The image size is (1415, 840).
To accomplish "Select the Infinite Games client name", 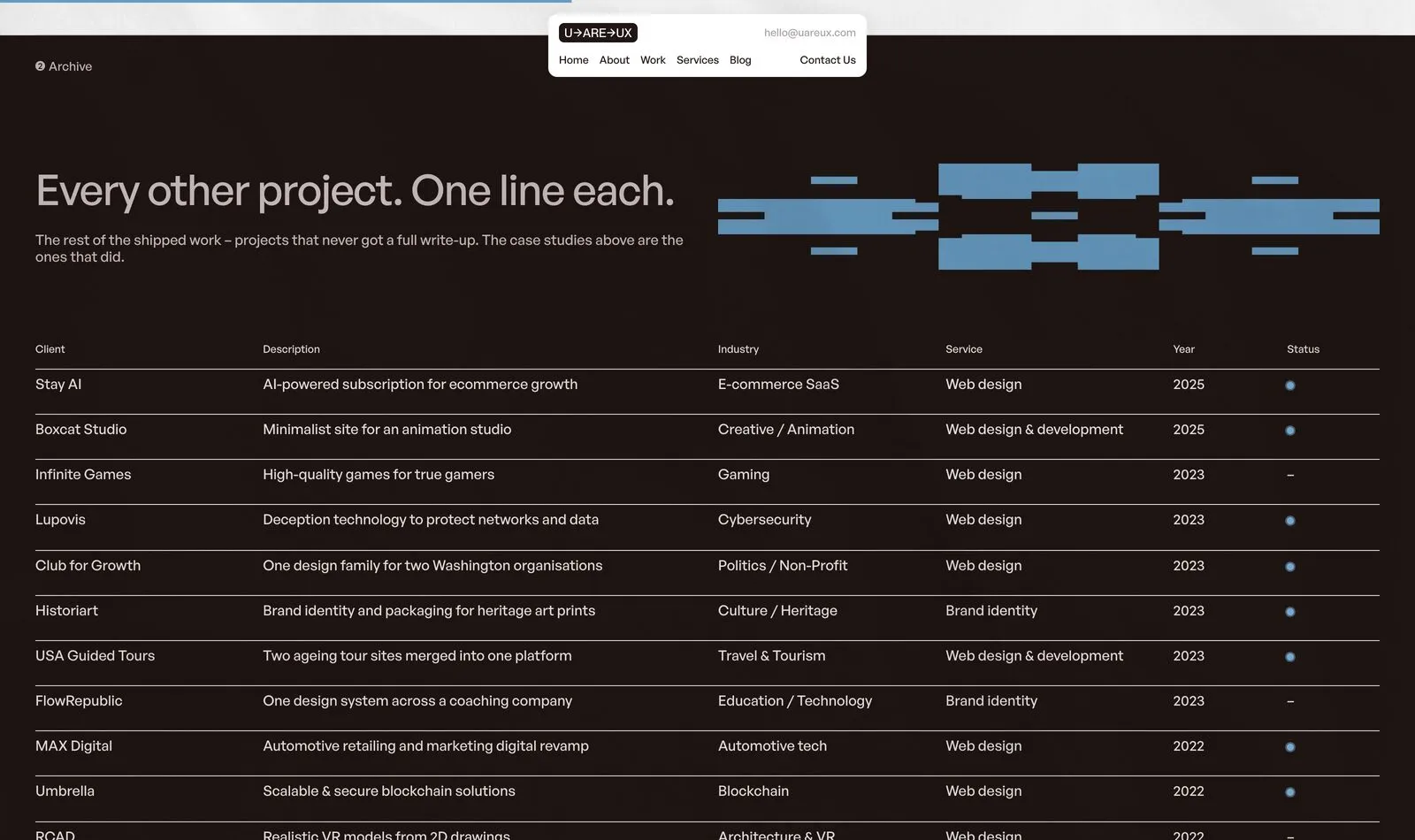I will click(83, 475).
